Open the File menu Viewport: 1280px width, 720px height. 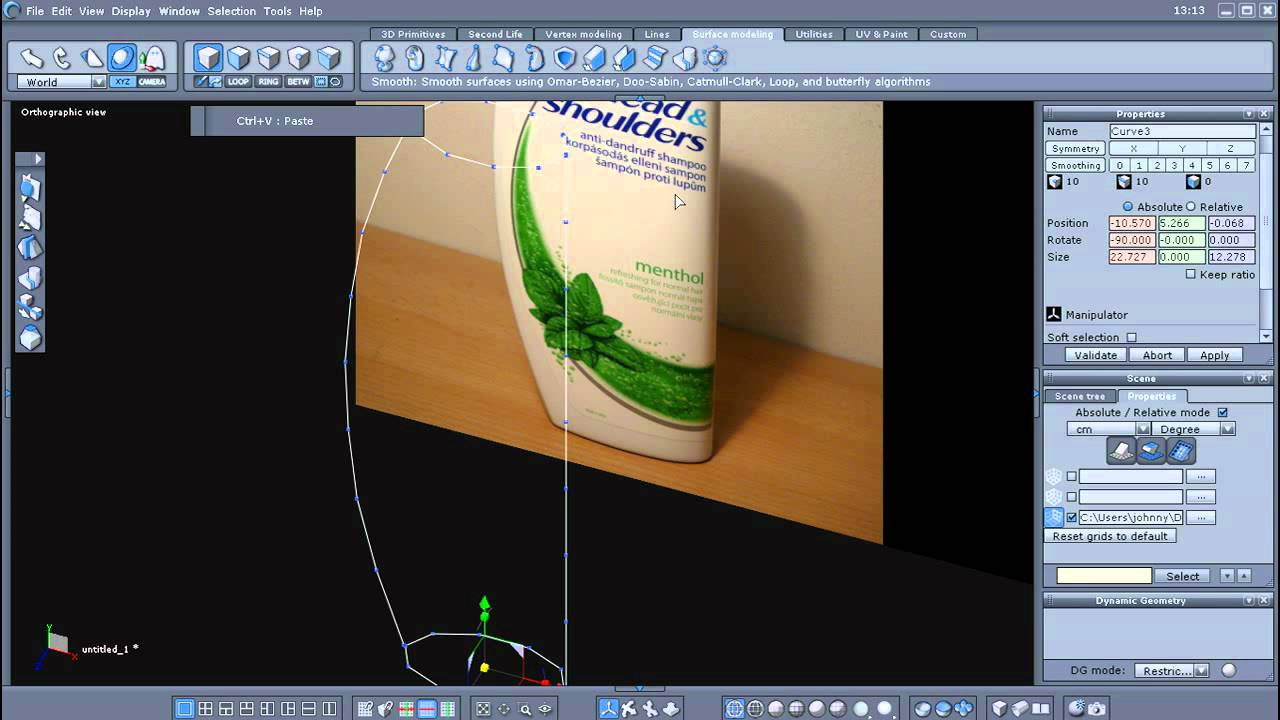35,11
